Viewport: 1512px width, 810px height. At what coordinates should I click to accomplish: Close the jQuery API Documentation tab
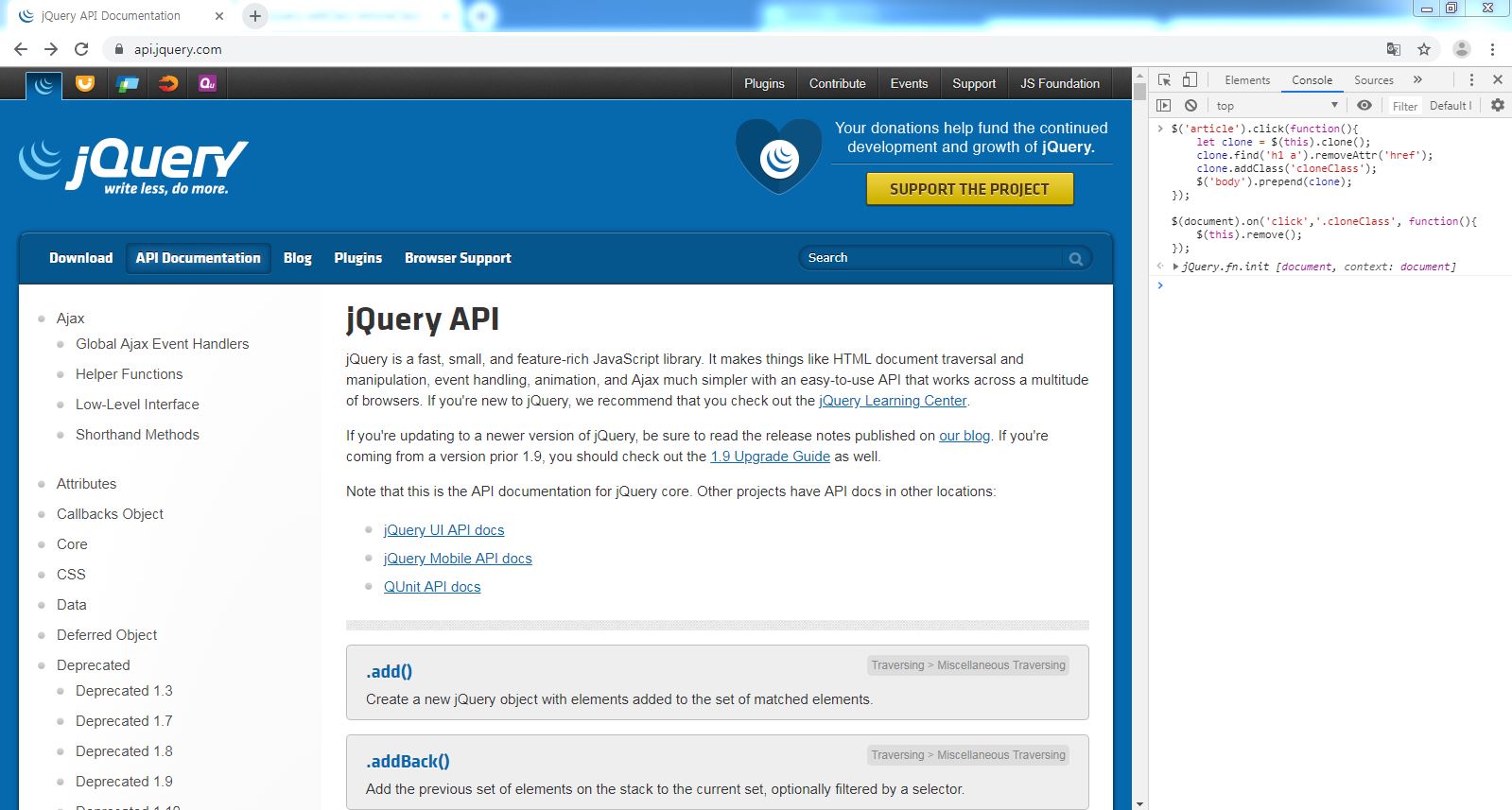(219, 16)
